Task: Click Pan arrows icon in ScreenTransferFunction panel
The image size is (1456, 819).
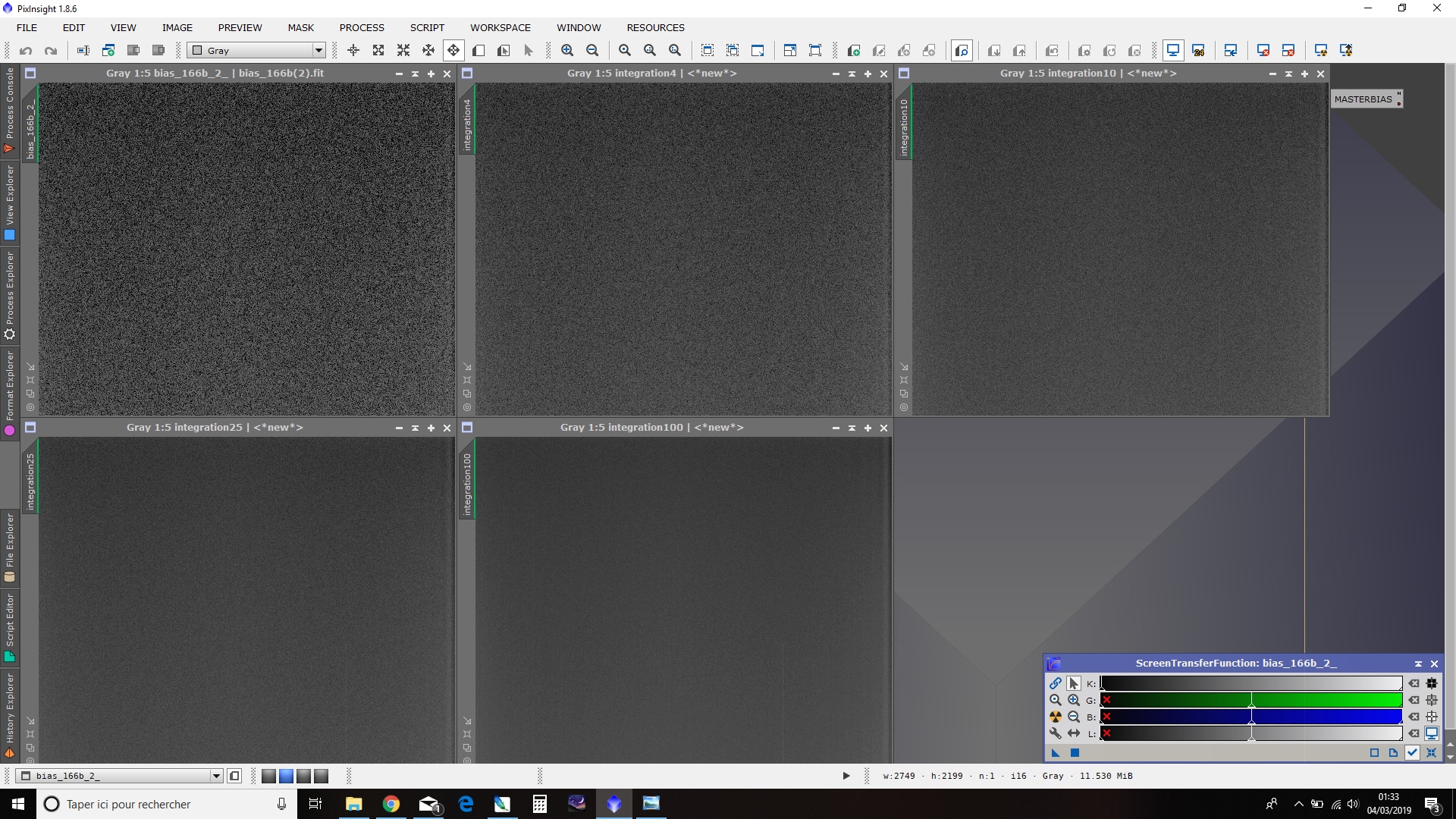Action: pyautogui.click(x=1074, y=733)
